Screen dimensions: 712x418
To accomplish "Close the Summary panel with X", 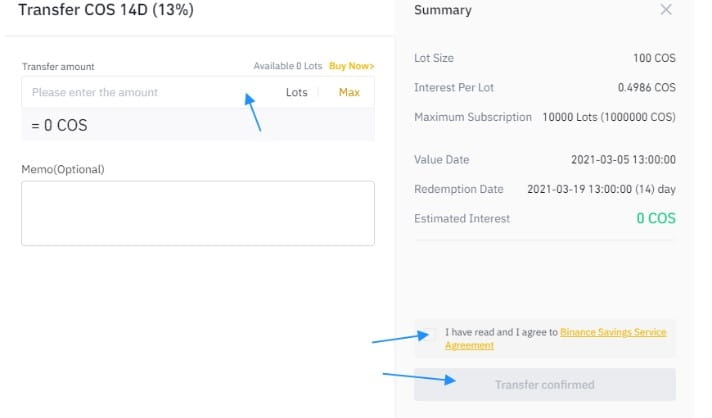I will coord(667,10).
